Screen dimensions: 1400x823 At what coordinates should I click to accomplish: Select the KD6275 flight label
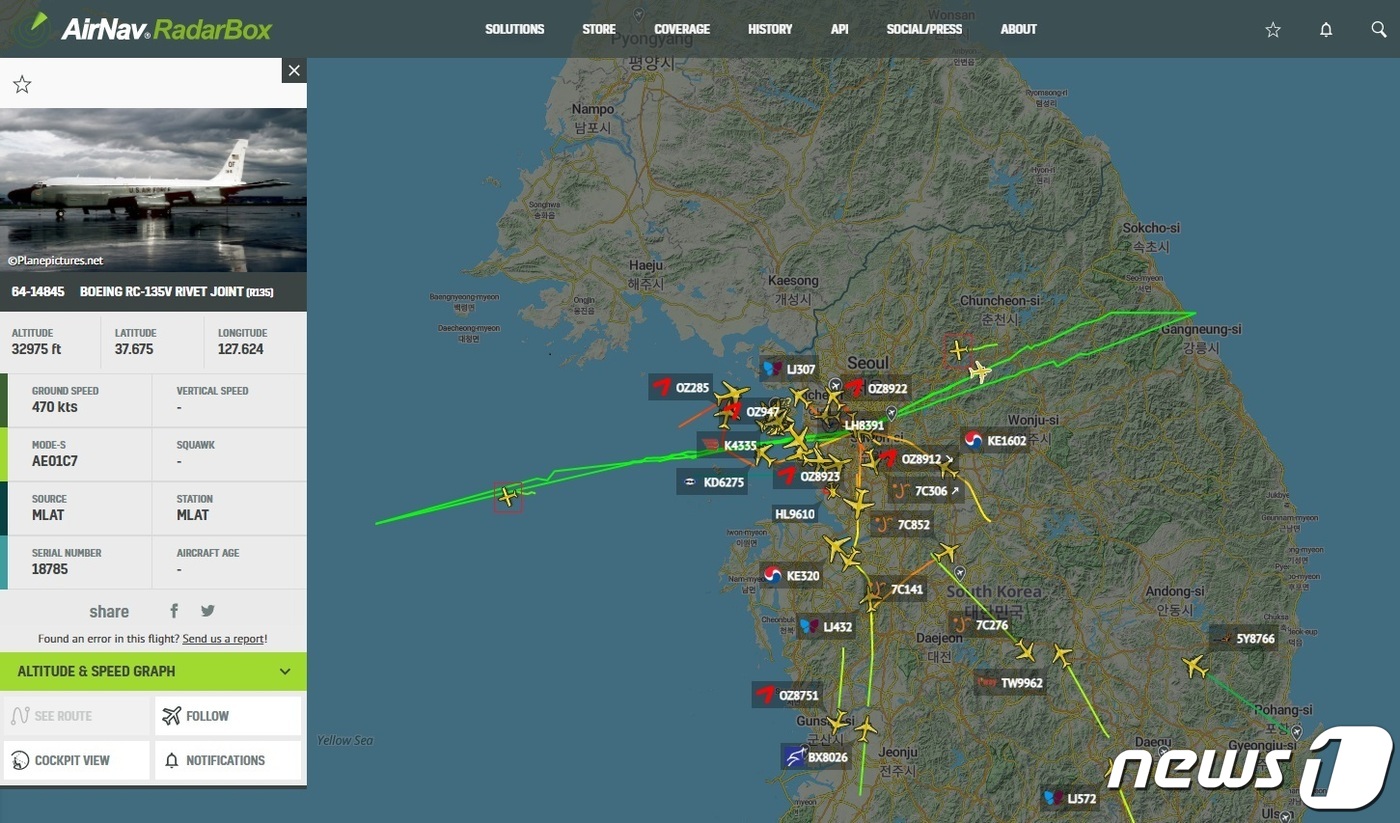coord(713,482)
